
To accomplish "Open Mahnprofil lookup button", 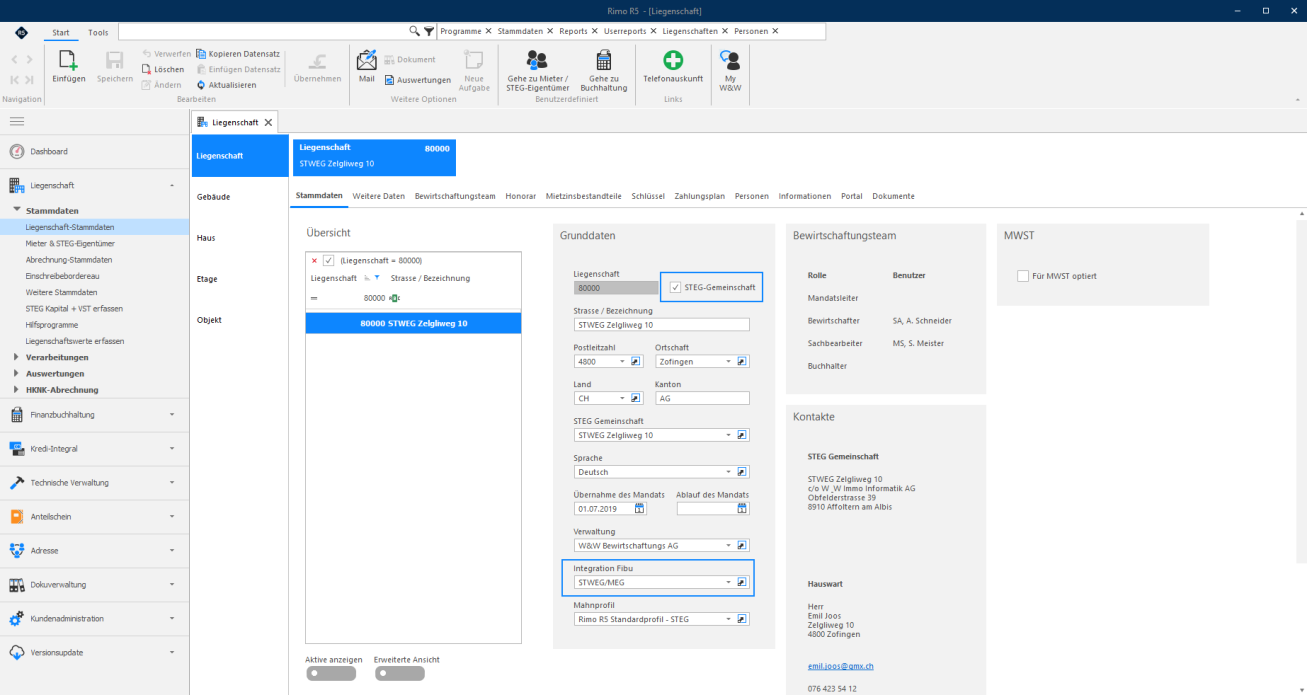I will pos(742,619).
